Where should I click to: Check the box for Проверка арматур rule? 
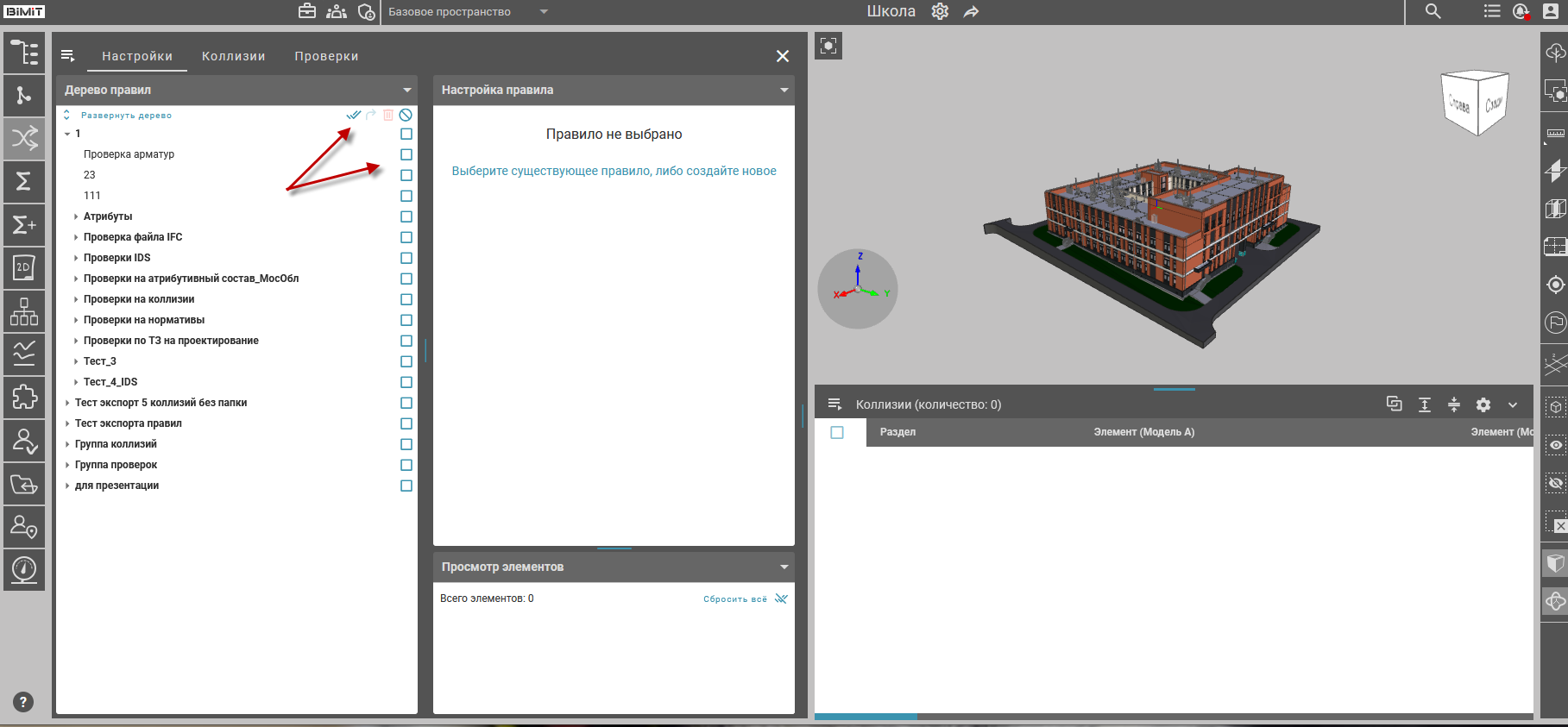click(406, 154)
